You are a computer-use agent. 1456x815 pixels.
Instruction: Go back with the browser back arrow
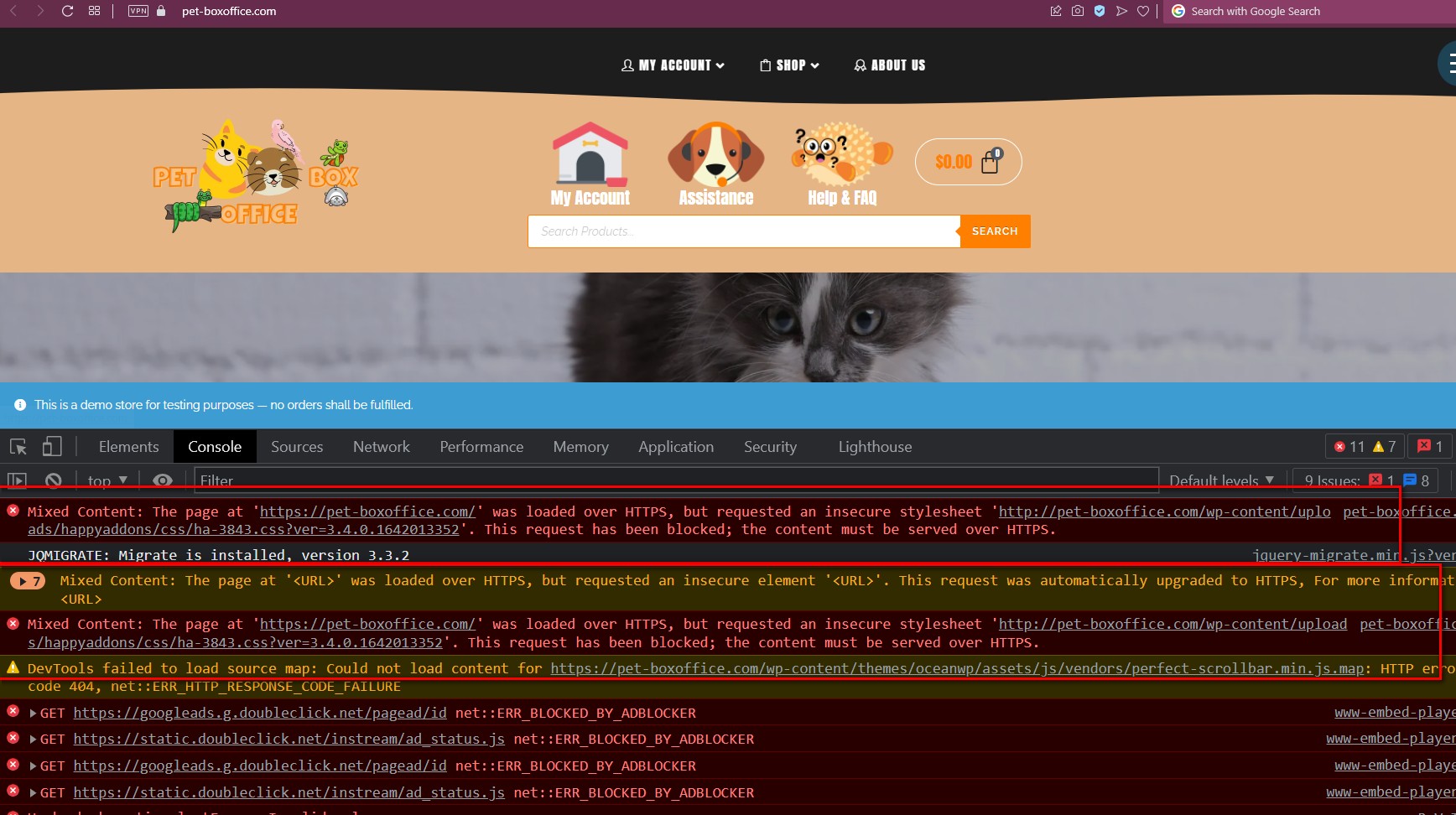[x=13, y=11]
